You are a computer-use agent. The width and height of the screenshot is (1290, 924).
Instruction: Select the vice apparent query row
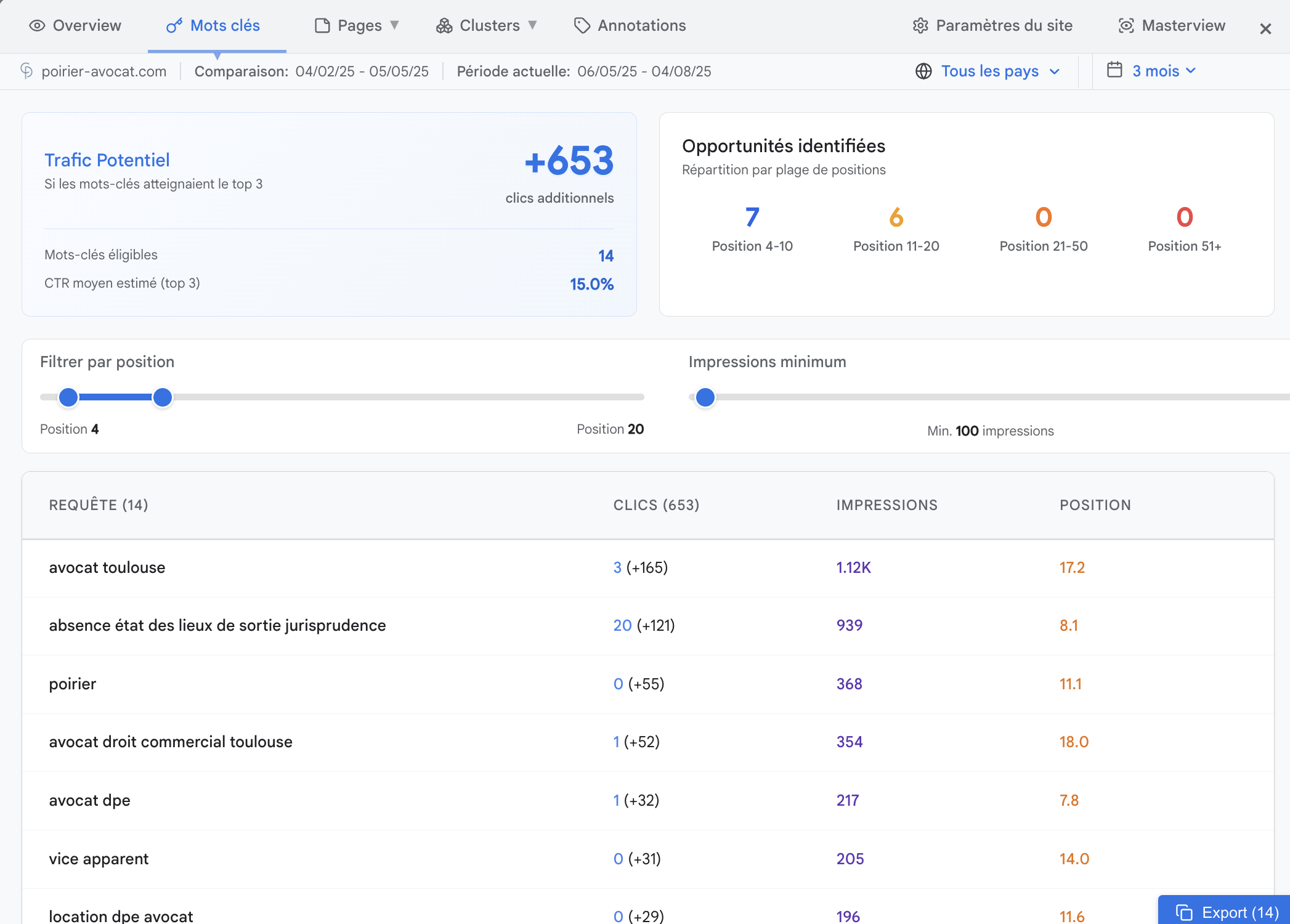(x=648, y=859)
